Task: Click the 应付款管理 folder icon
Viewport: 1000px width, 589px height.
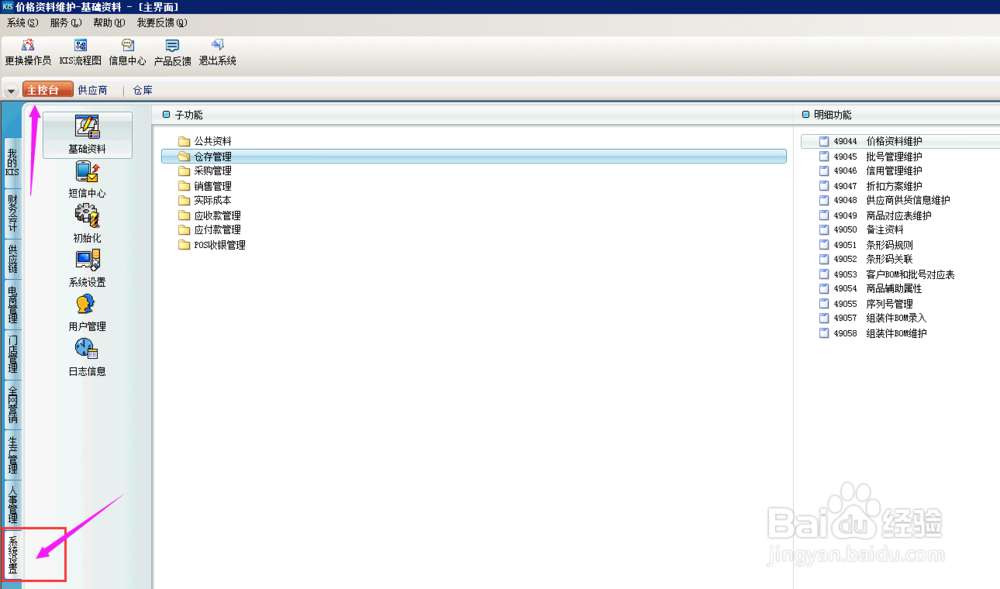Action: tap(184, 229)
